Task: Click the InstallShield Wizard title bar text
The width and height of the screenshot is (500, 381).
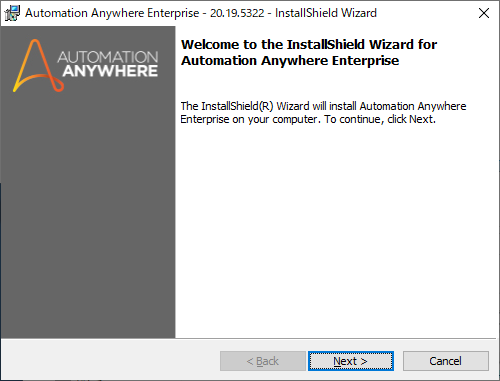Action: tap(326, 13)
